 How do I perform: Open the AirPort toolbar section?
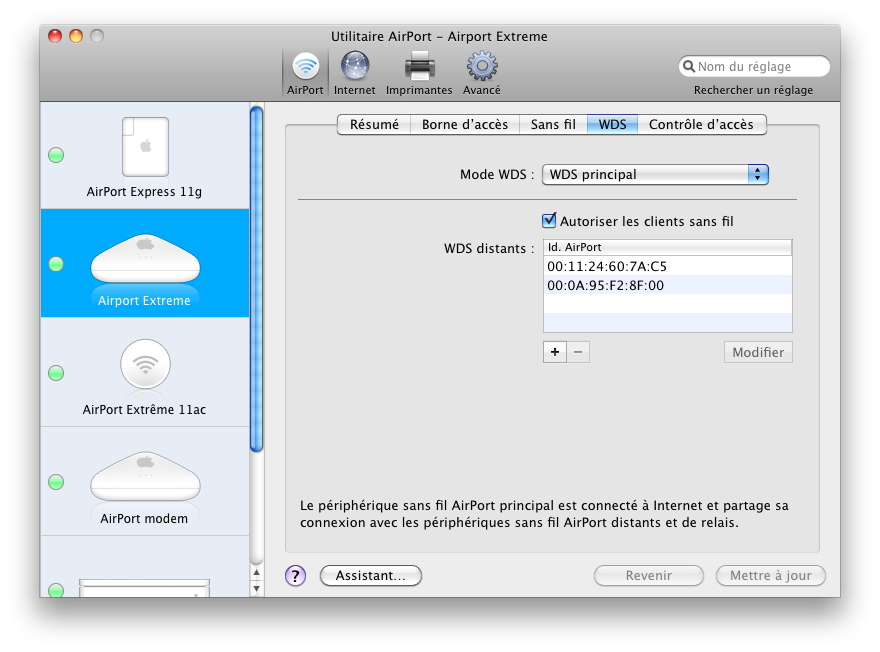(x=305, y=73)
